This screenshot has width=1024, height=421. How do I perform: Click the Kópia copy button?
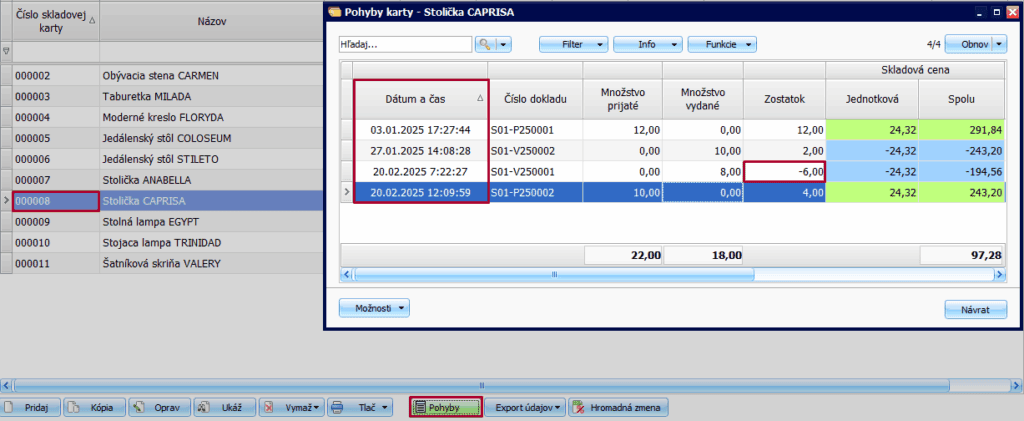pyautogui.click(x=93, y=408)
